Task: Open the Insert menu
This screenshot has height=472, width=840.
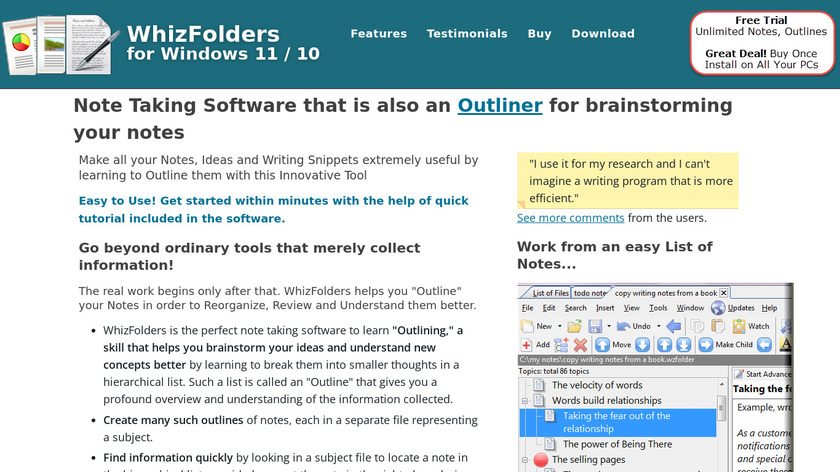Action: tap(605, 308)
